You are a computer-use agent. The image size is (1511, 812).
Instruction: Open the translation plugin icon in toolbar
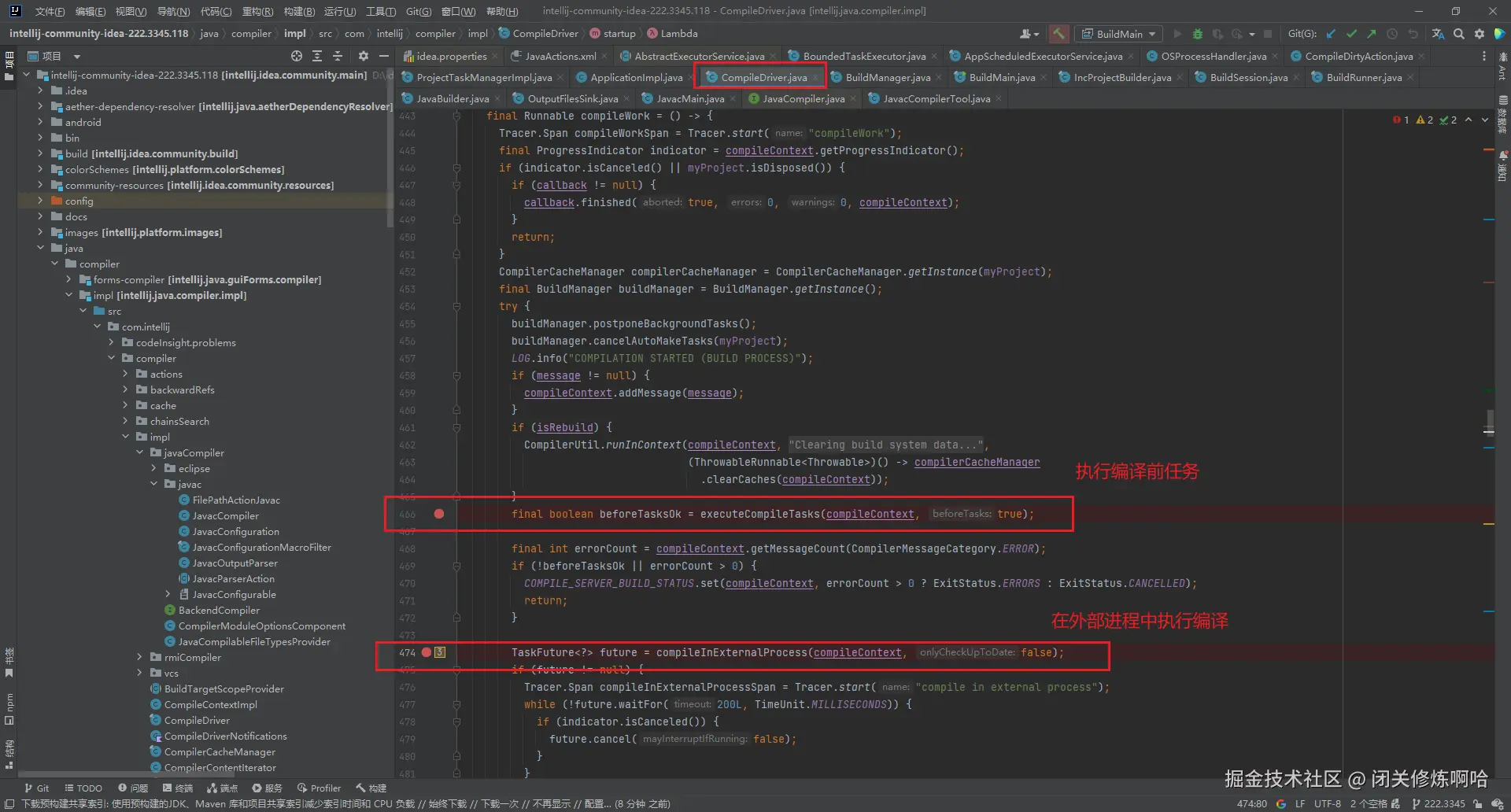(1438, 34)
